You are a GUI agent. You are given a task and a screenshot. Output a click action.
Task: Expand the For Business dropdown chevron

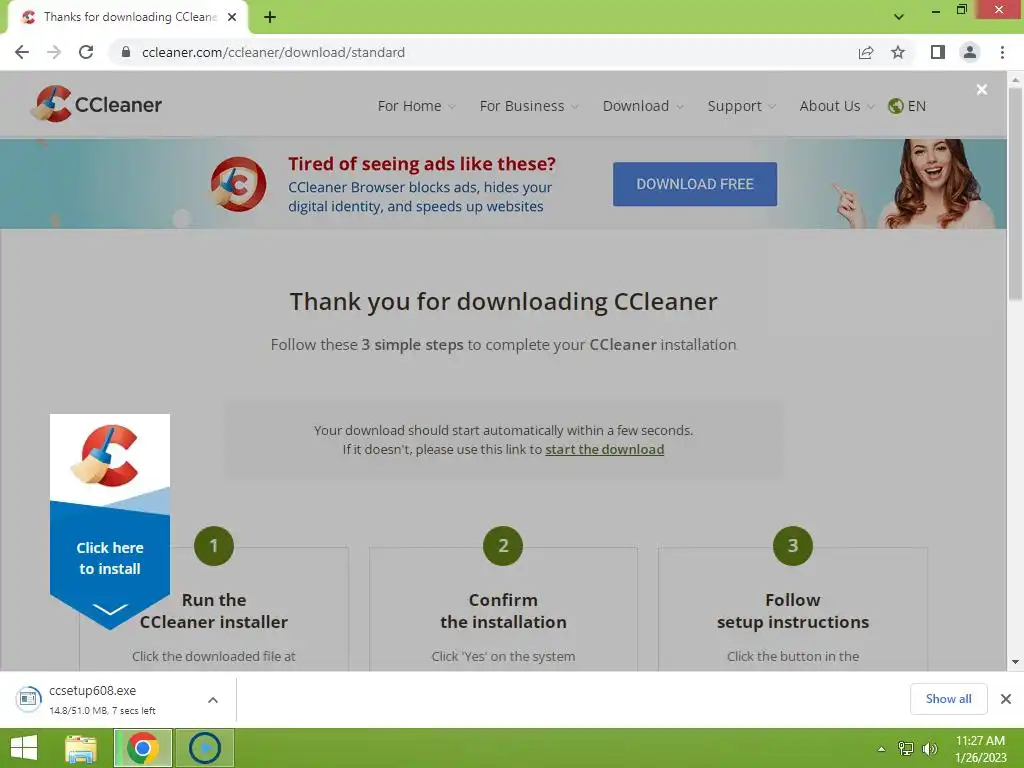click(575, 107)
